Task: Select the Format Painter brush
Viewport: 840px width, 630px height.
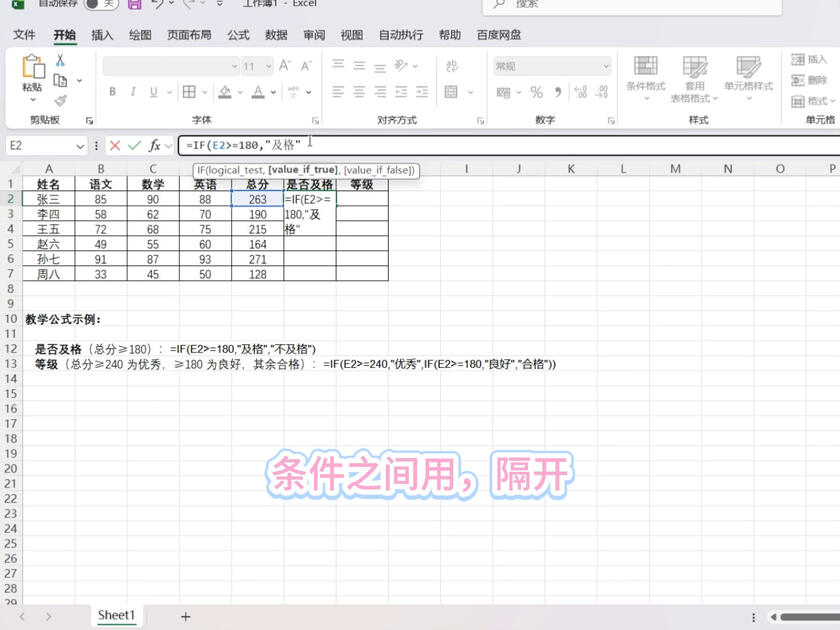Action: 60,100
